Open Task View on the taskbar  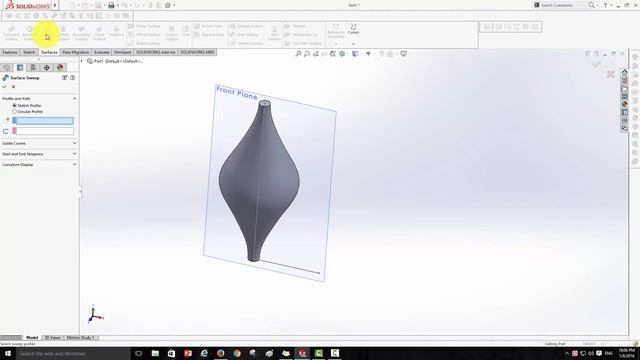[139, 353]
